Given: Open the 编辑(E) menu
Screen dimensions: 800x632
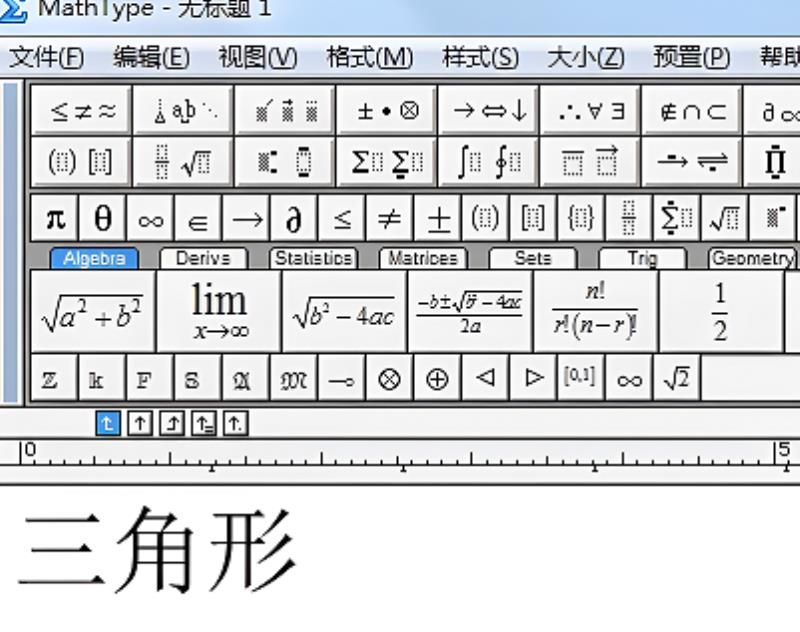Looking at the screenshot, I should [152, 57].
